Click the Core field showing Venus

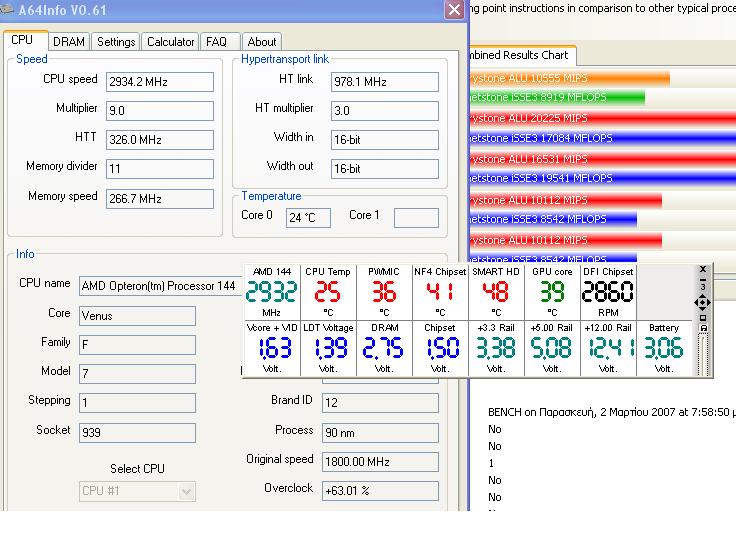pos(138,316)
